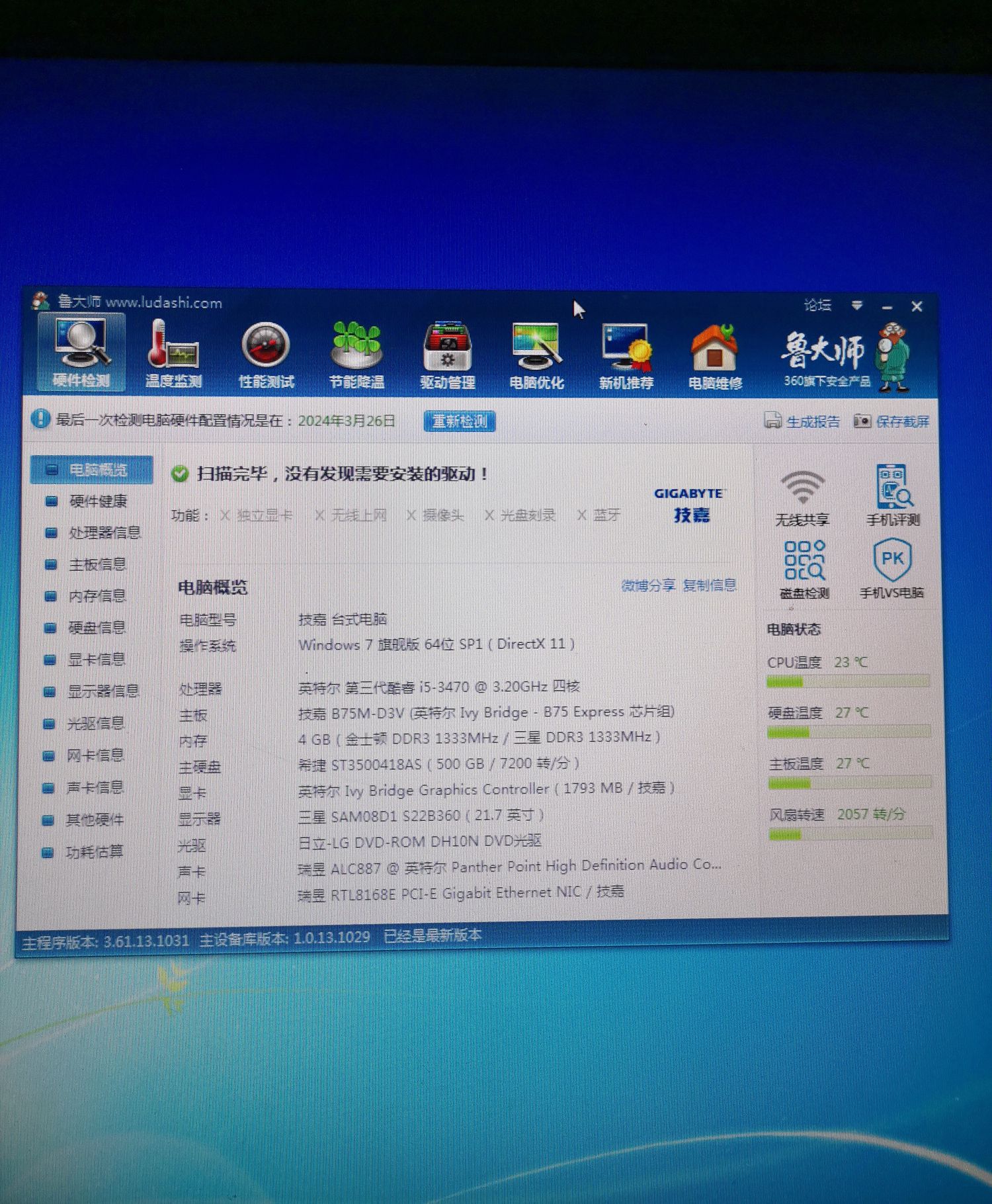Click the 摄像头 feature indicator
Image resolution: width=992 pixels, height=1204 pixels.
435,515
